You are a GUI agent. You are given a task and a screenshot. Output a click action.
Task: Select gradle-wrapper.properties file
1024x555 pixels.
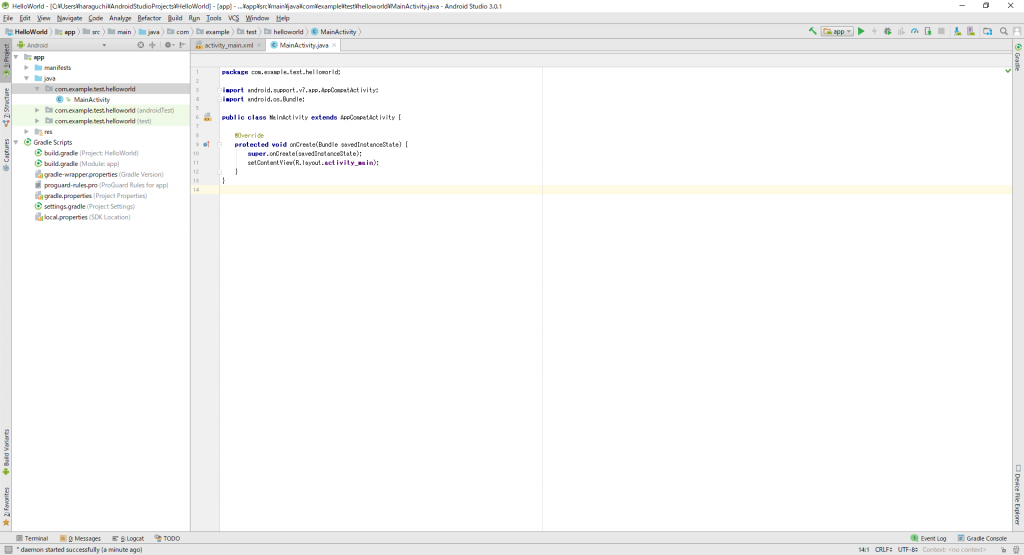pos(99,174)
